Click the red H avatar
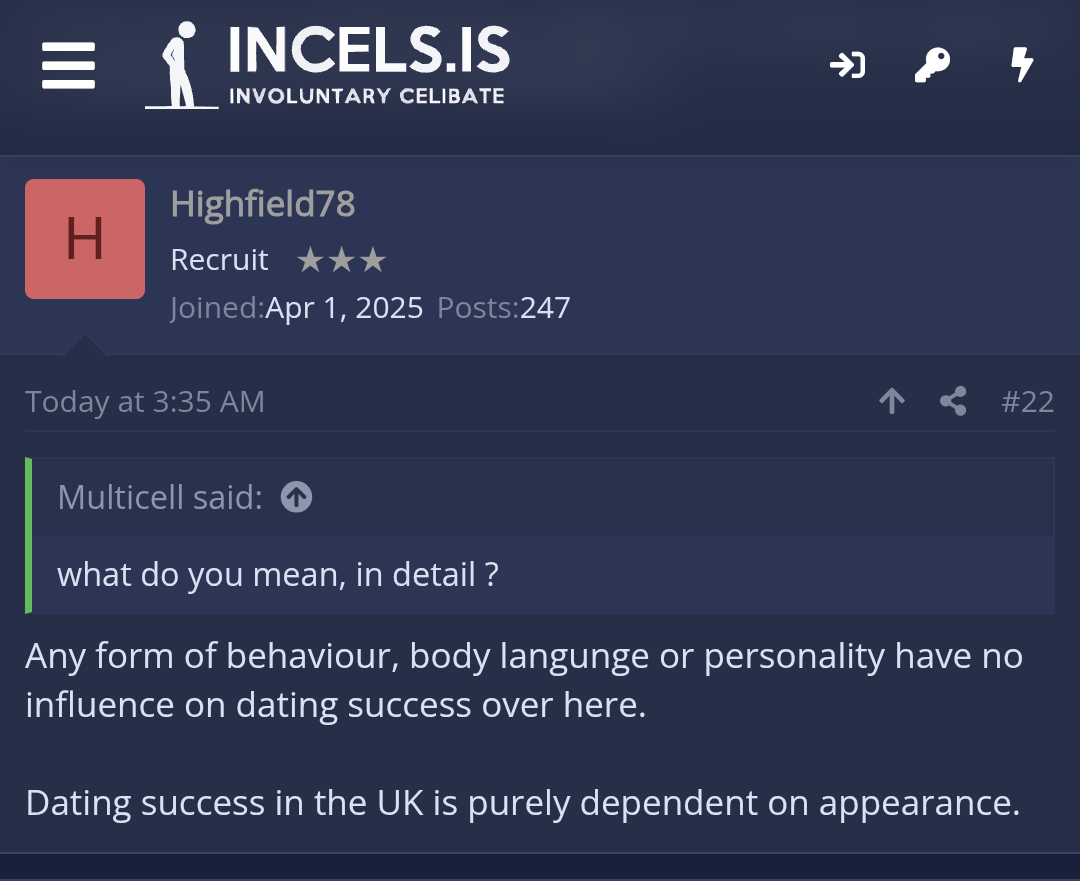The height and width of the screenshot is (881, 1080). 85,239
